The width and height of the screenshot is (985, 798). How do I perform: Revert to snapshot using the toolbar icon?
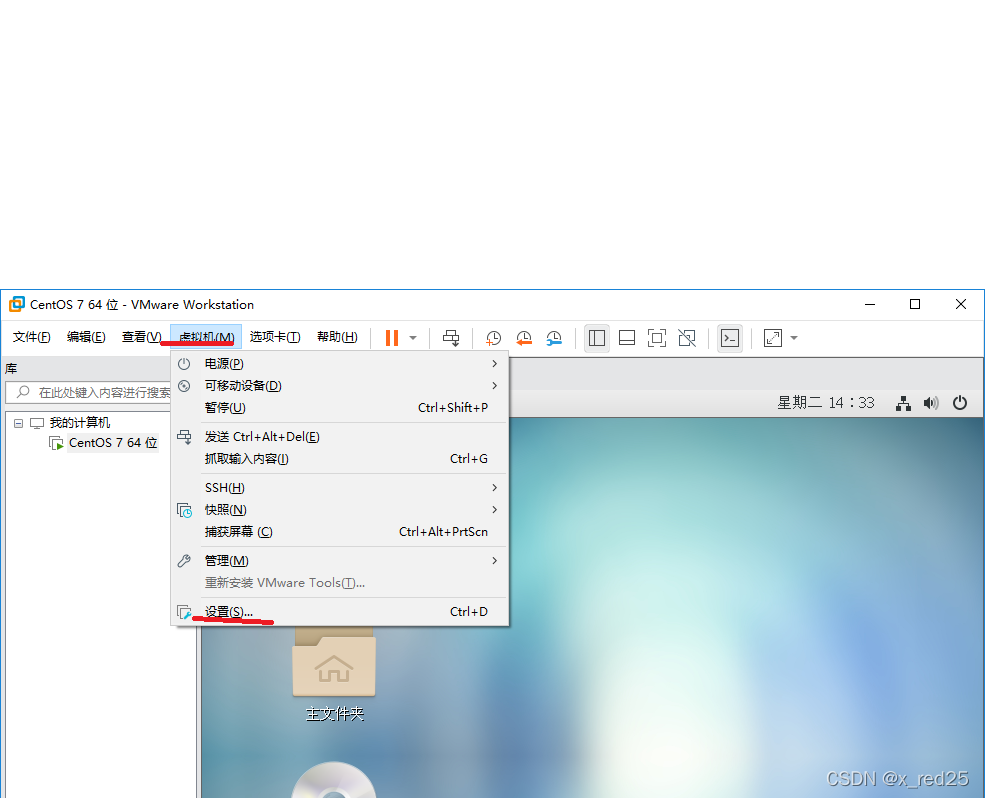[x=523, y=338]
